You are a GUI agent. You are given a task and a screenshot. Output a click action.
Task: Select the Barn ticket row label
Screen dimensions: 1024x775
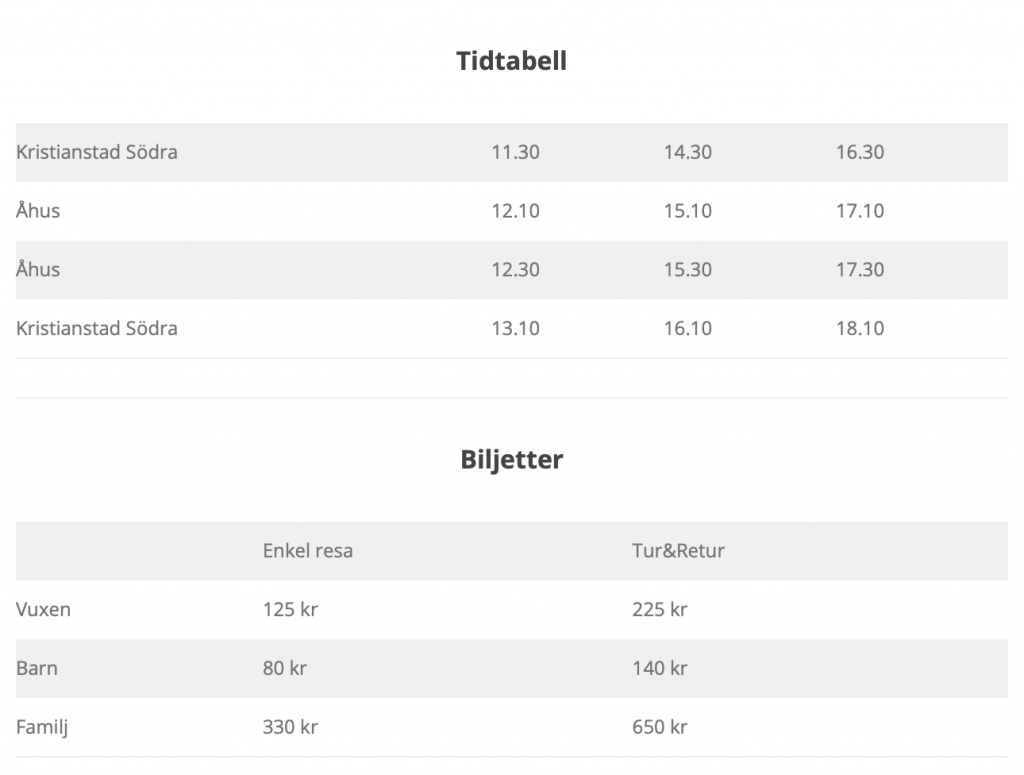37,668
